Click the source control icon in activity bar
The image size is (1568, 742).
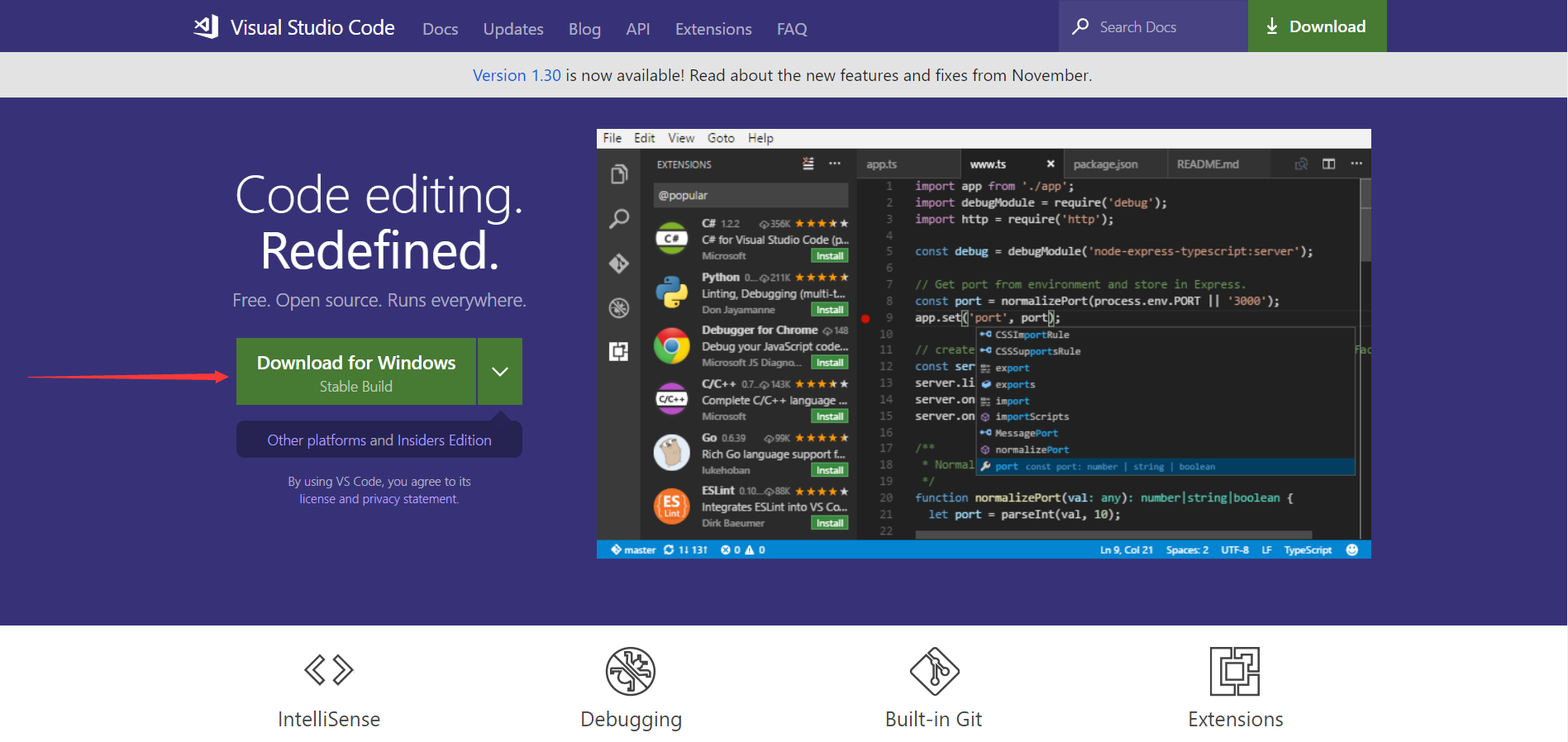[619, 264]
